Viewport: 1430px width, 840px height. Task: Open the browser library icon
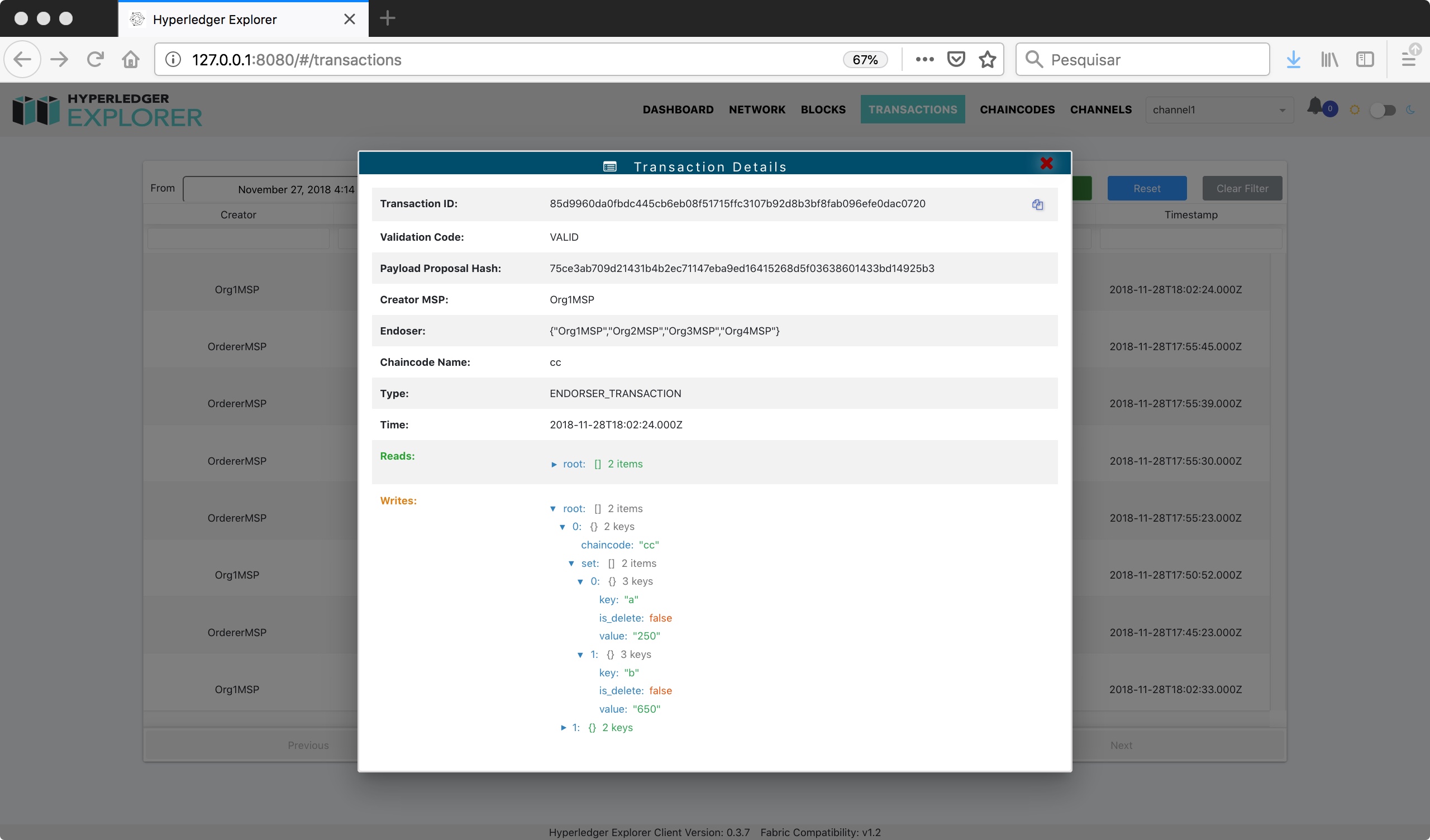coord(1329,59)
